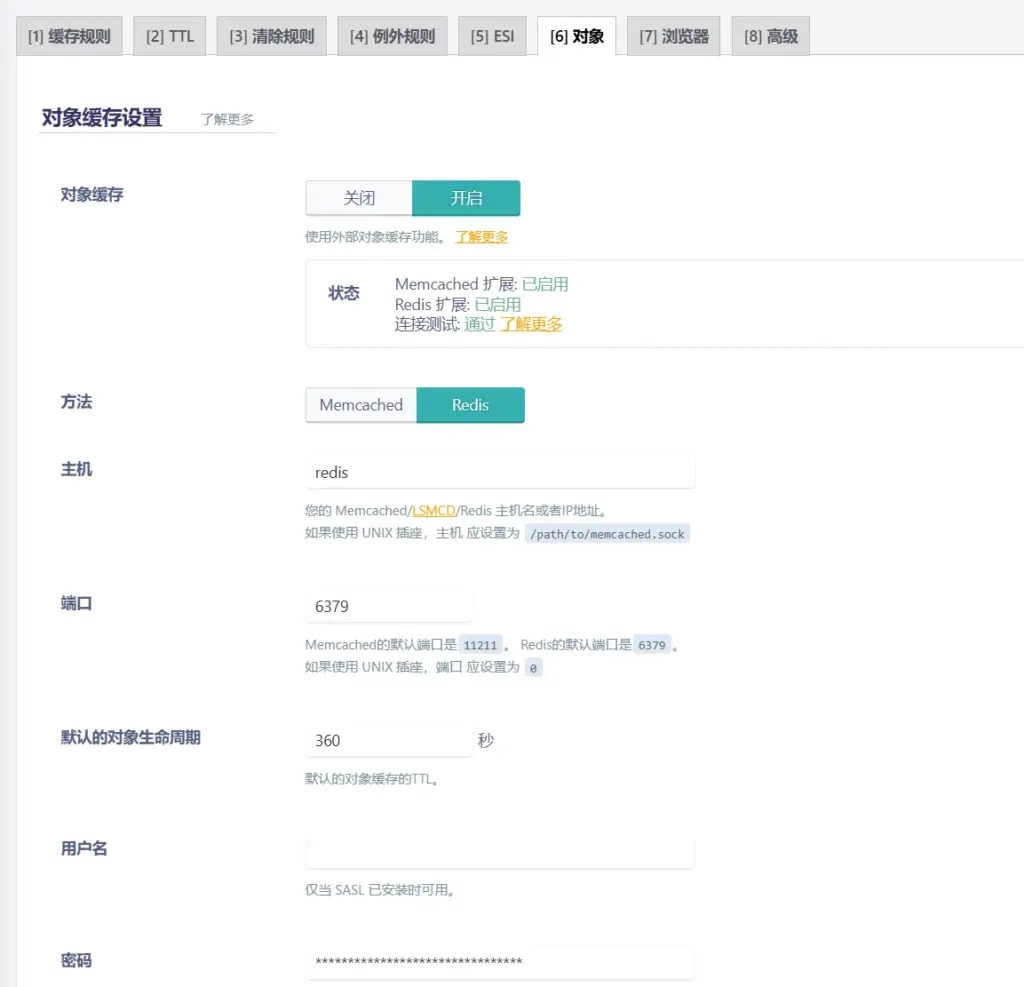Screen dimensions: 1024x987
Task: Select the [3] 清除规则 tab
Action: point(272,36)
